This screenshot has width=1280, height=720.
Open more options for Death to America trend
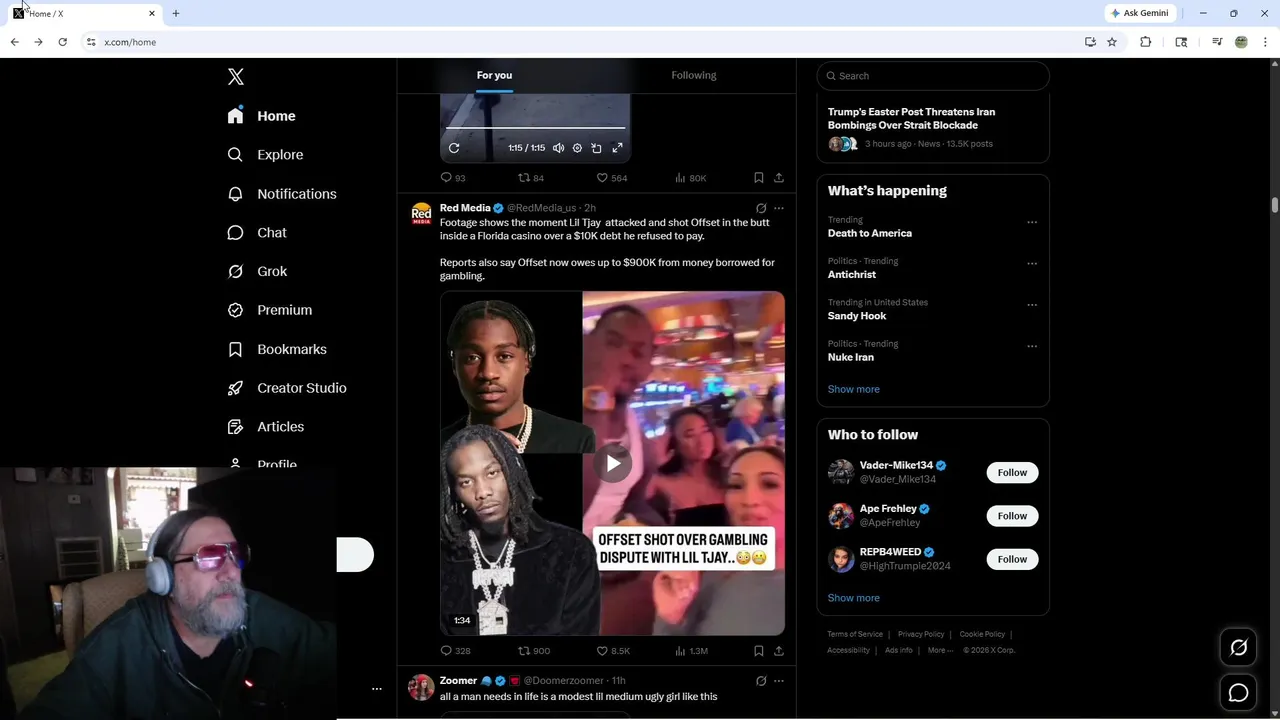tap(1032, 222)
